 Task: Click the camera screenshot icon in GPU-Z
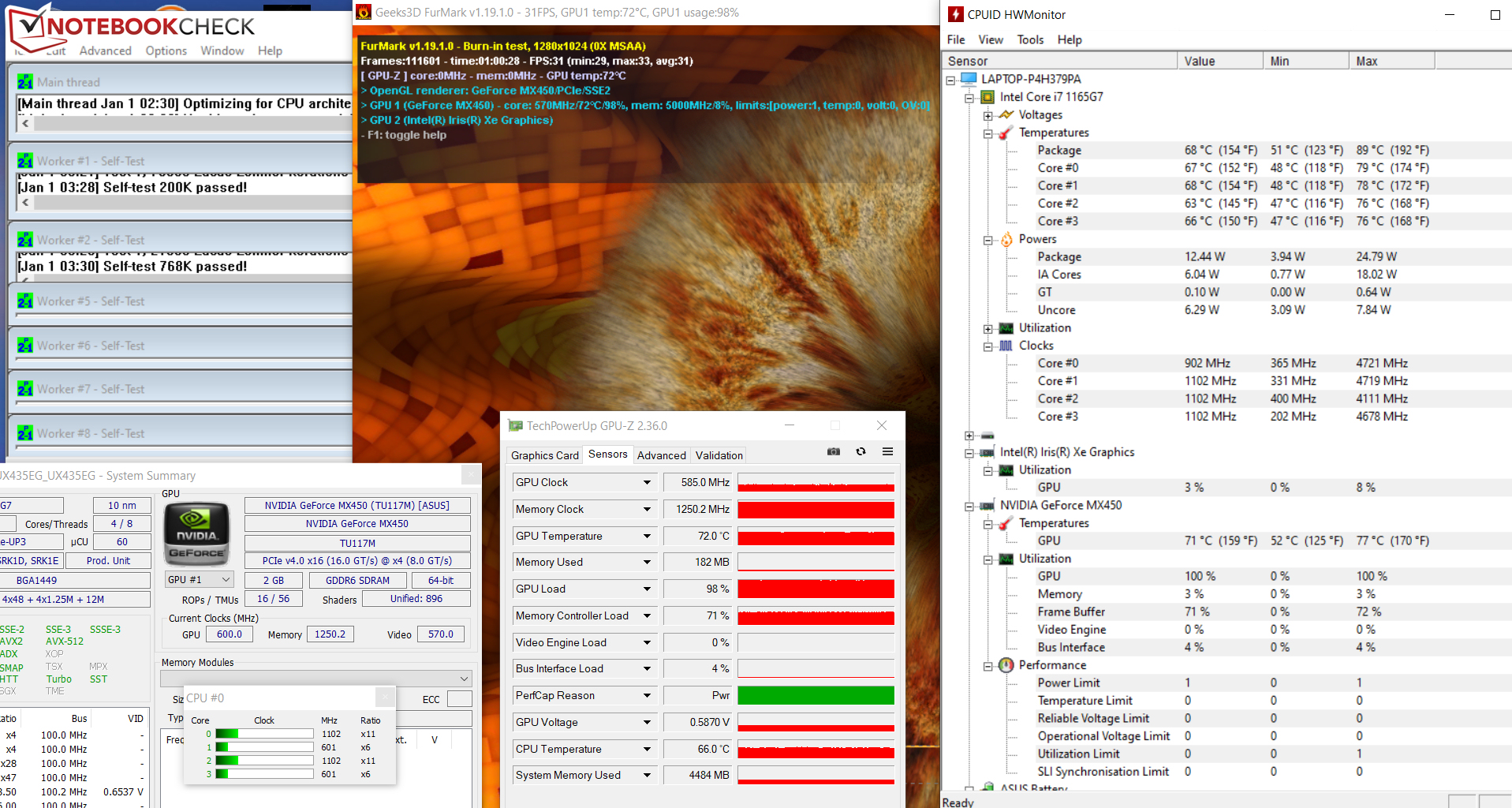pyautogui.click(x=834, y=451)
